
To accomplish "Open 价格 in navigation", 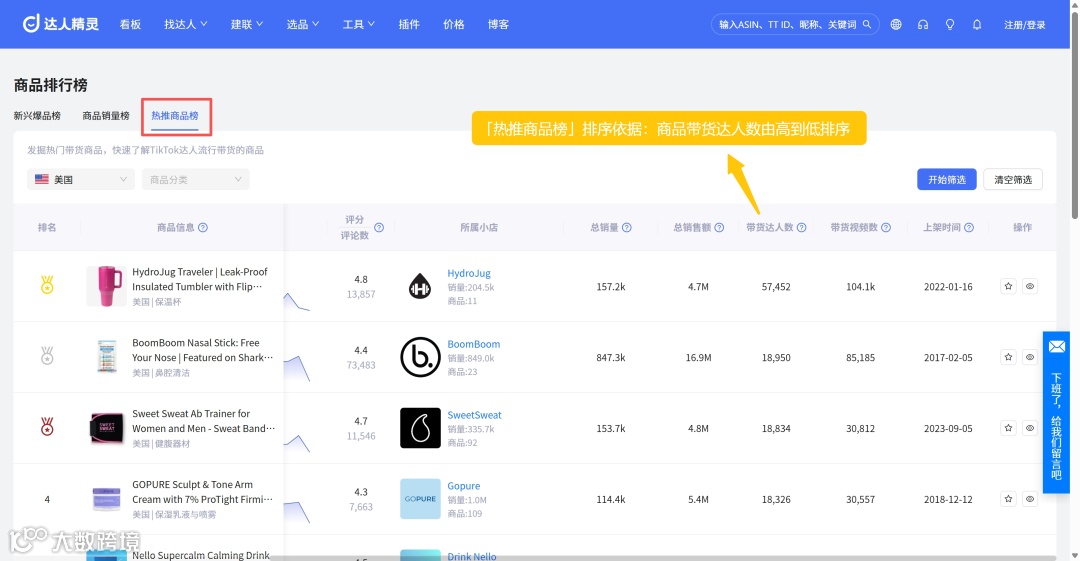I will pyautogui.click(x=454, y=24).
